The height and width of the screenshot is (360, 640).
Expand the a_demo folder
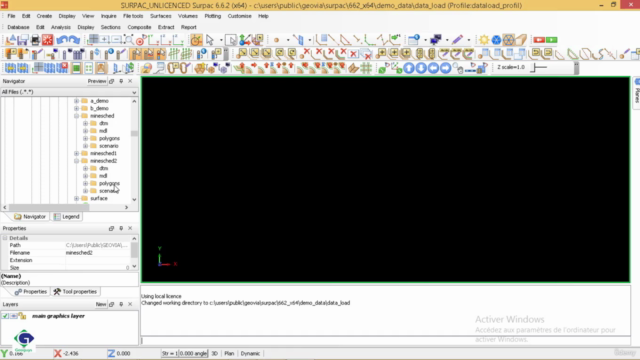[x=76, y=101]
